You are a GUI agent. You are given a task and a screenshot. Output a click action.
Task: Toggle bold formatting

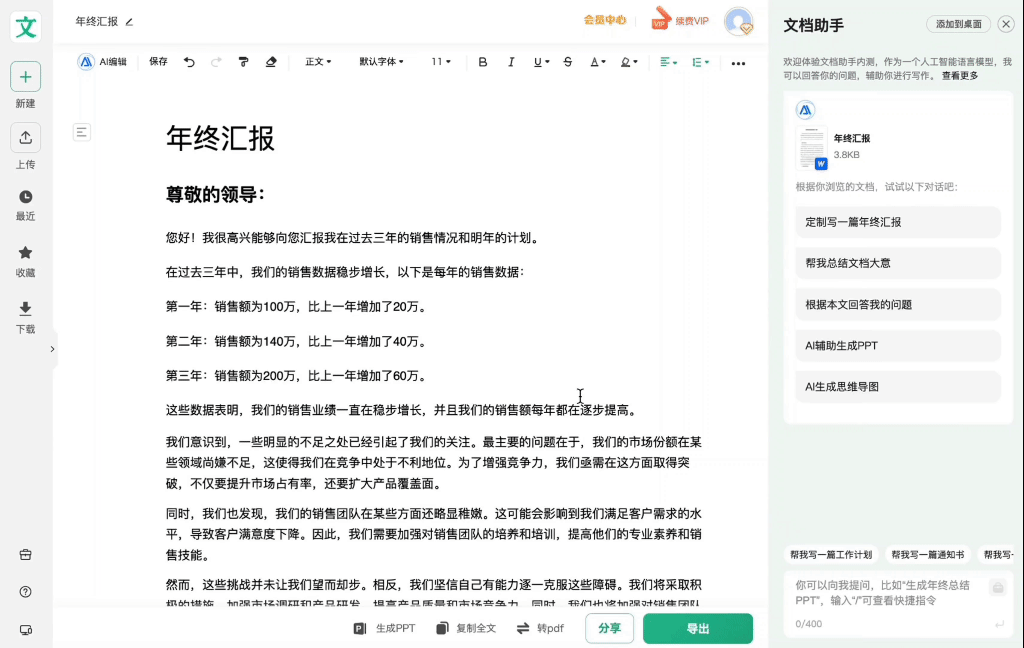tap(483, 62)
